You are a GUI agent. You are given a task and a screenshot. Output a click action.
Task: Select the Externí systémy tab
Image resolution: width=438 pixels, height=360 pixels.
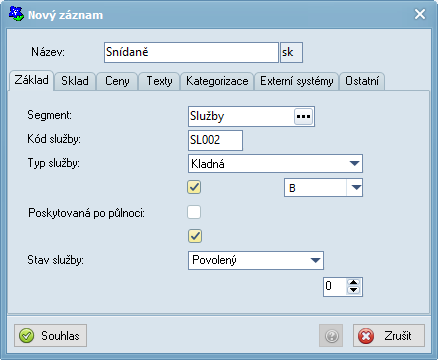coord(297,81)
